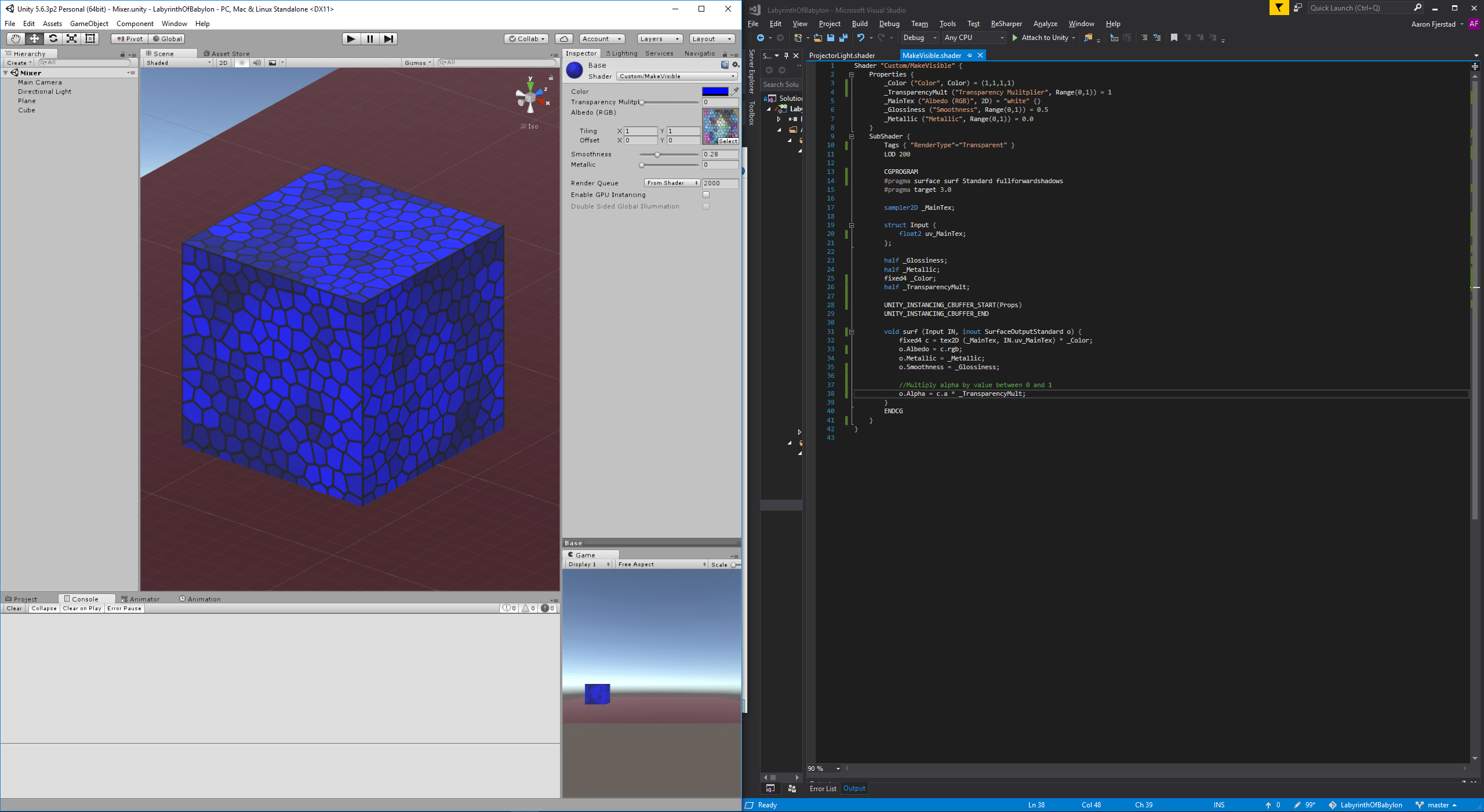Screen dimensions: 1484x812
Task: Click the blue Color swatch in Inspector
Action: pos(715,91)
